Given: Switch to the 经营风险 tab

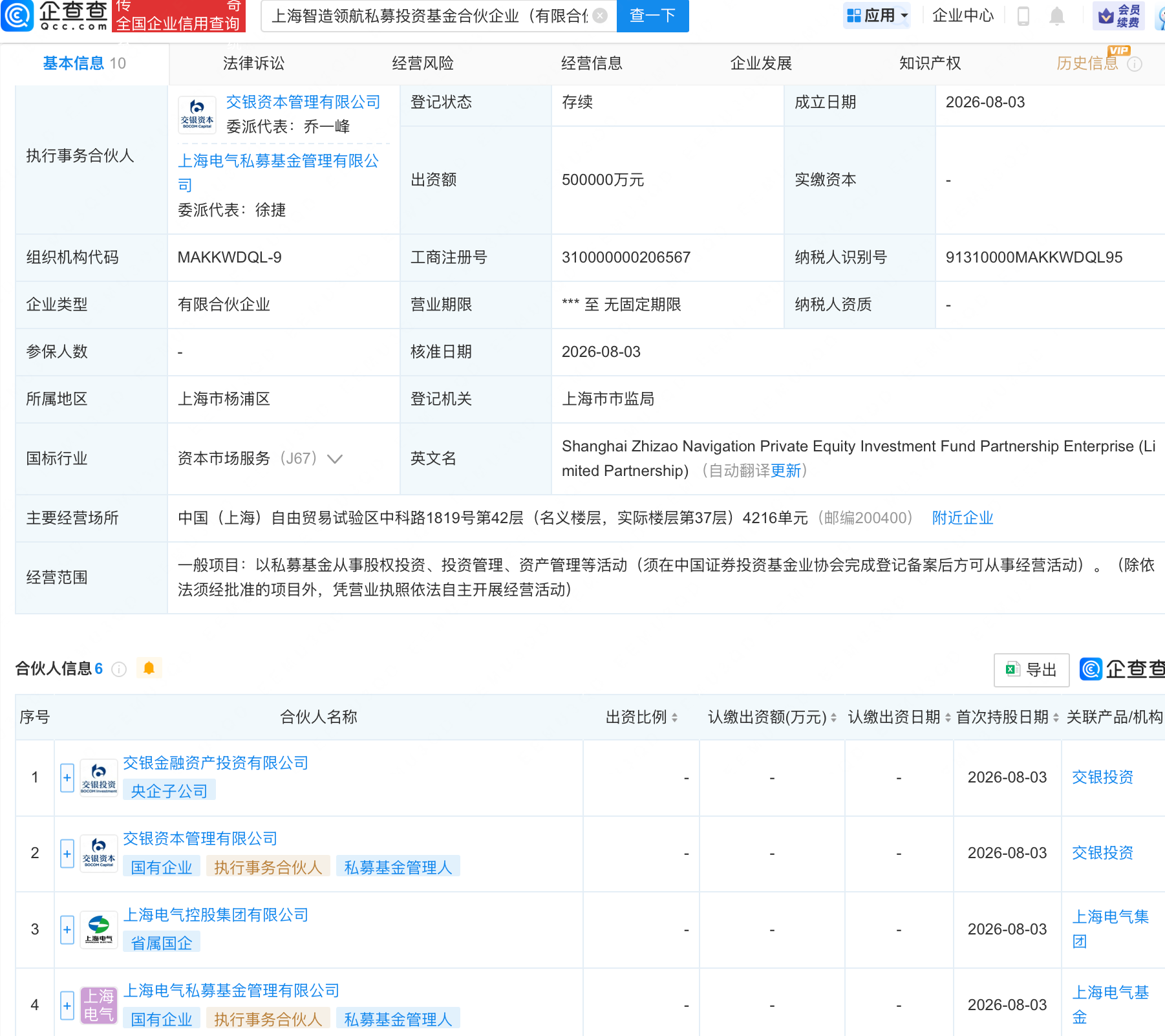Looking at the screenshot, I should tap(423, 63).
